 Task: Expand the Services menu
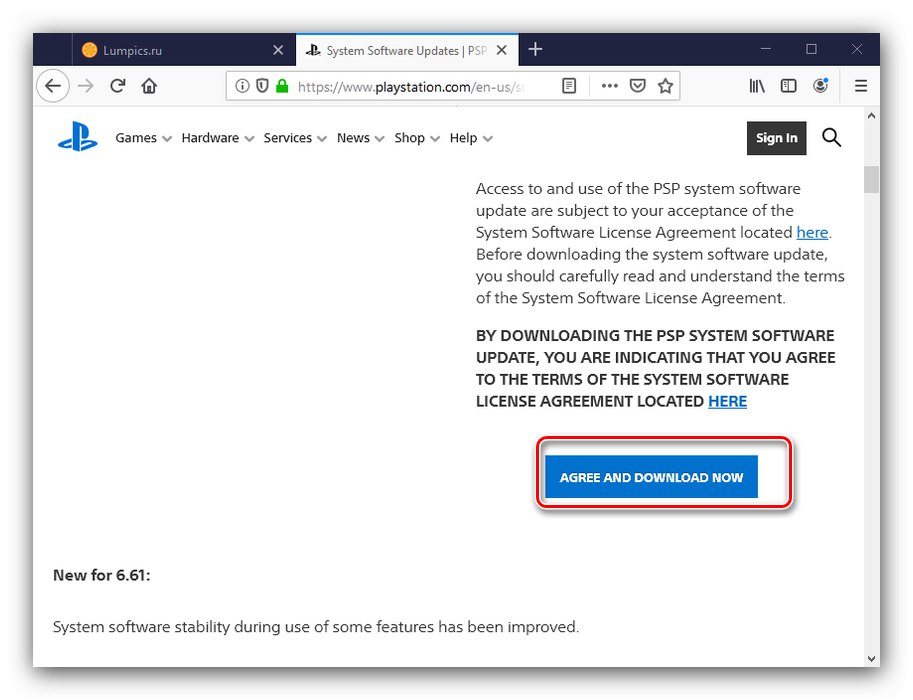point(295,138)
